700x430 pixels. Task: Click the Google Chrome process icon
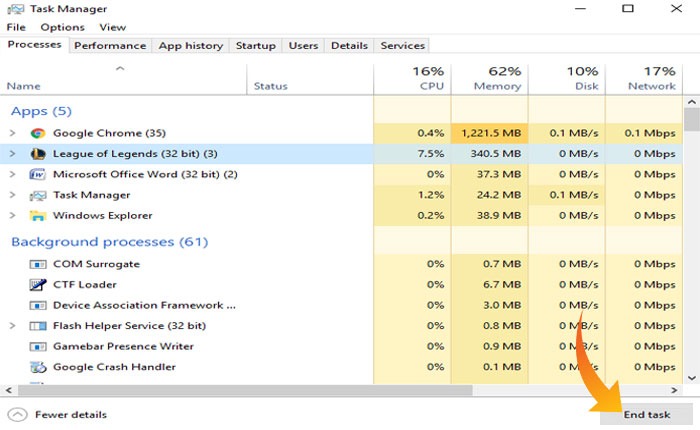tap(38, 133)
